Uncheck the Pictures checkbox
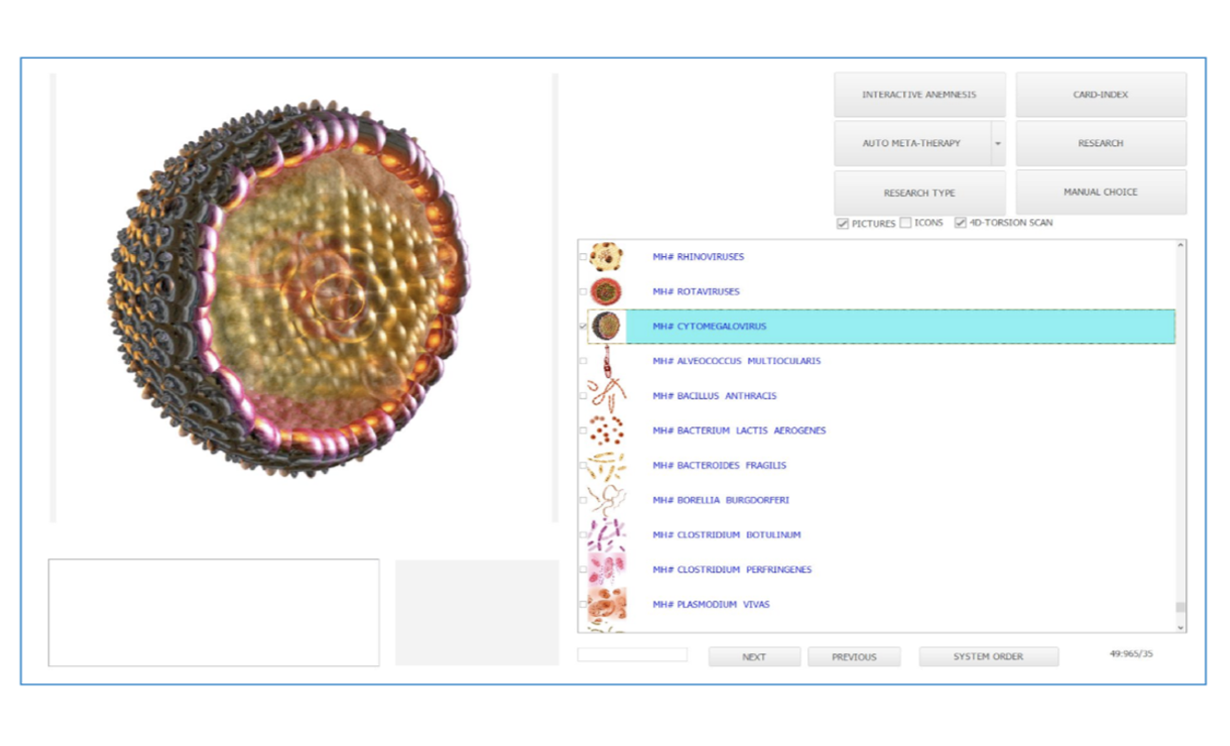Image resolution: width=1230 pixels, height=746 pixels. 843,224
